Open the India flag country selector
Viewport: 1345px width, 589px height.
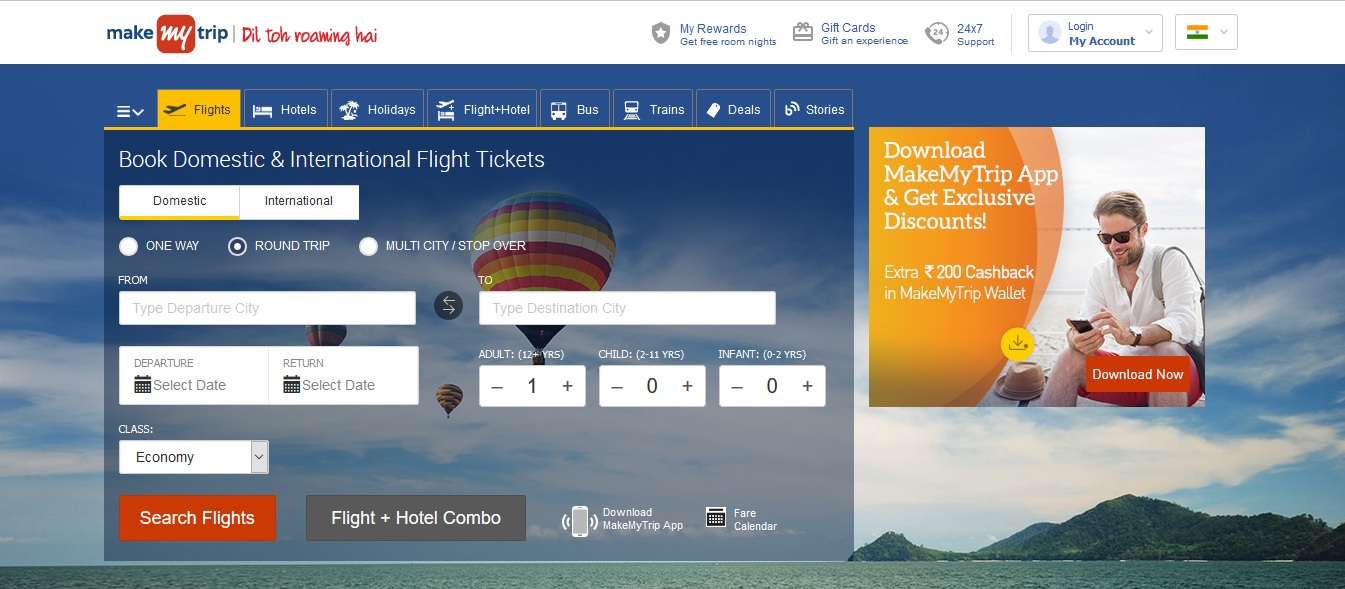(1207, 33)
